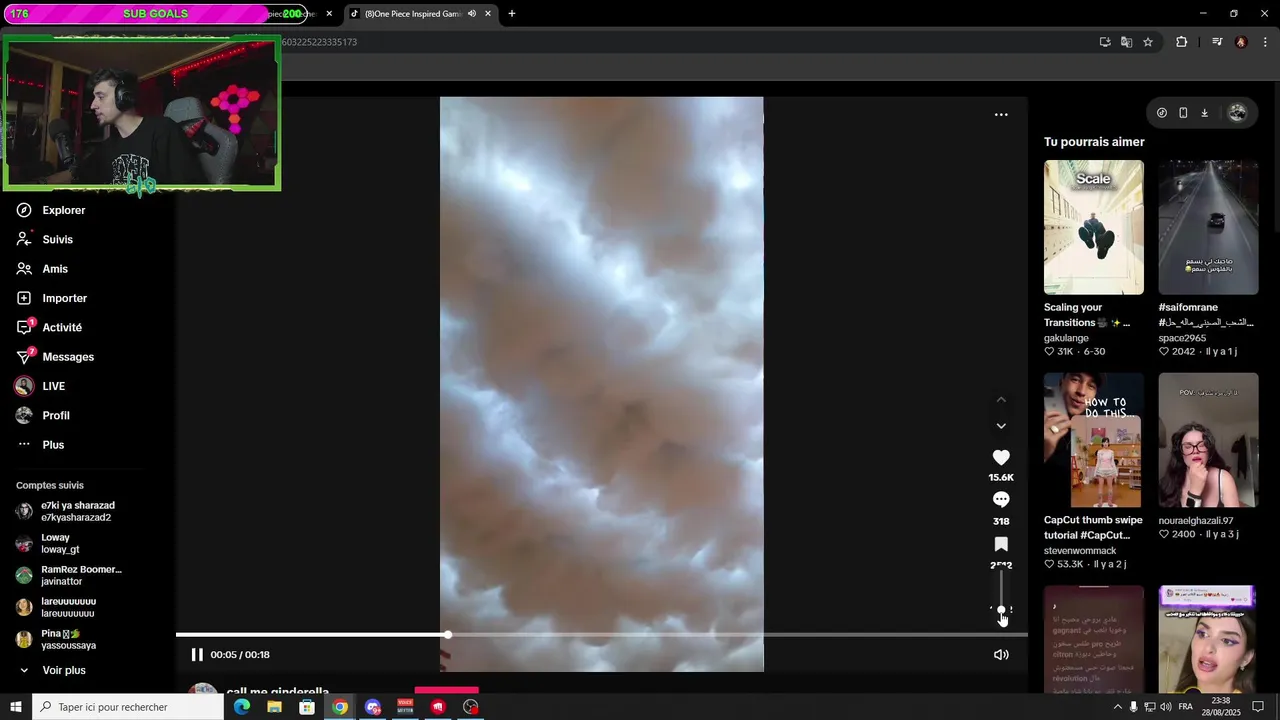Open the system volume tray icon
This screenshot has height=720, width=1280.
coord(1166,707)
